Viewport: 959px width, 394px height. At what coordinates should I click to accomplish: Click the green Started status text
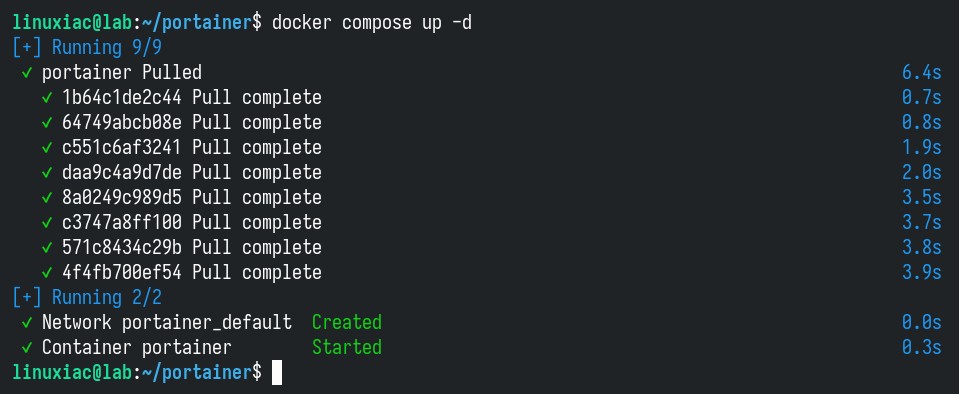347,348
